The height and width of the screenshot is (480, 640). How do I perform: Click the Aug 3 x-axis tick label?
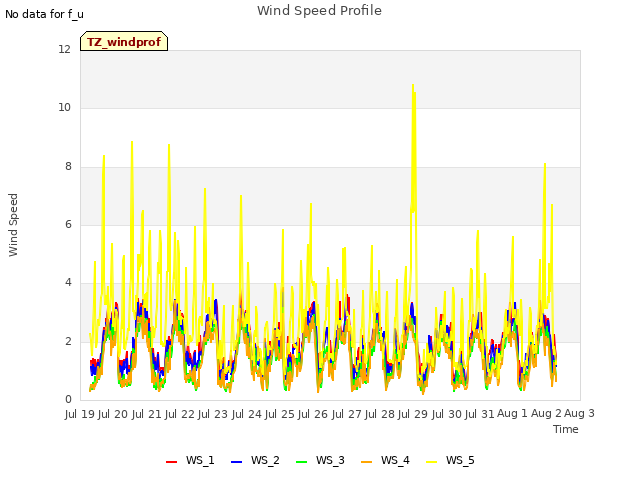click(x=580, y=414)
